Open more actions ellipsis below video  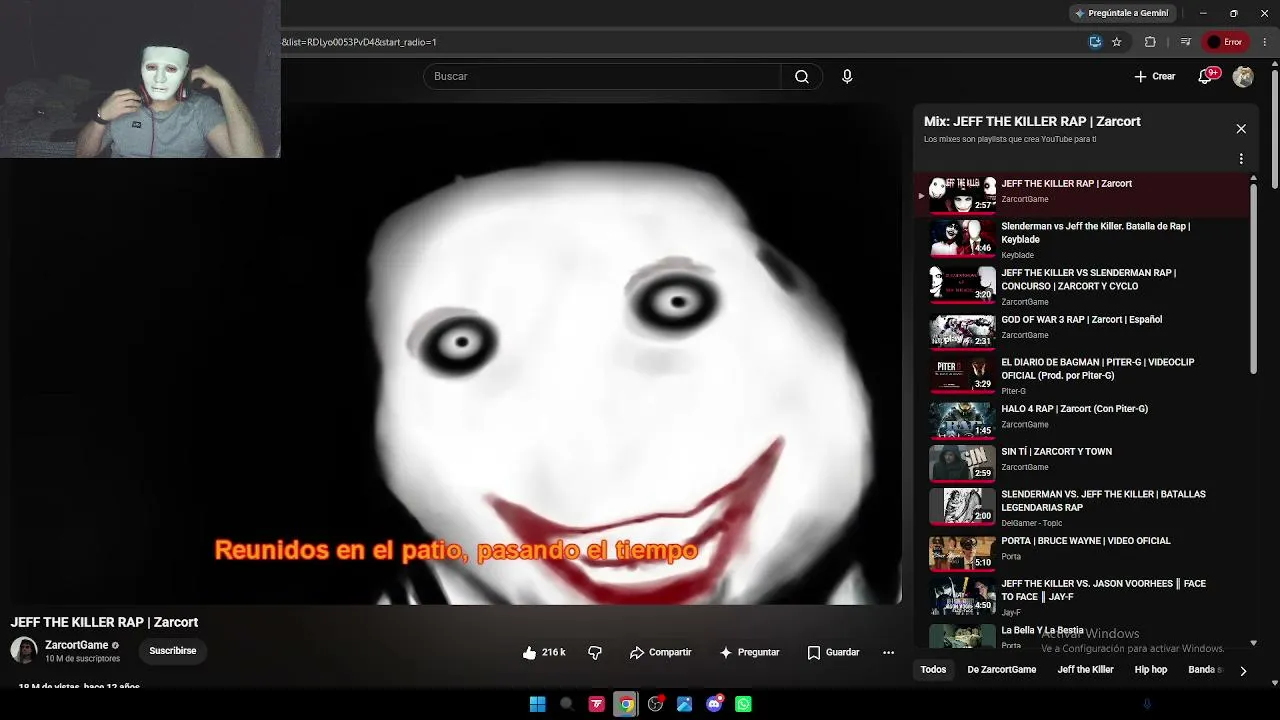click(x=888, y=652)
